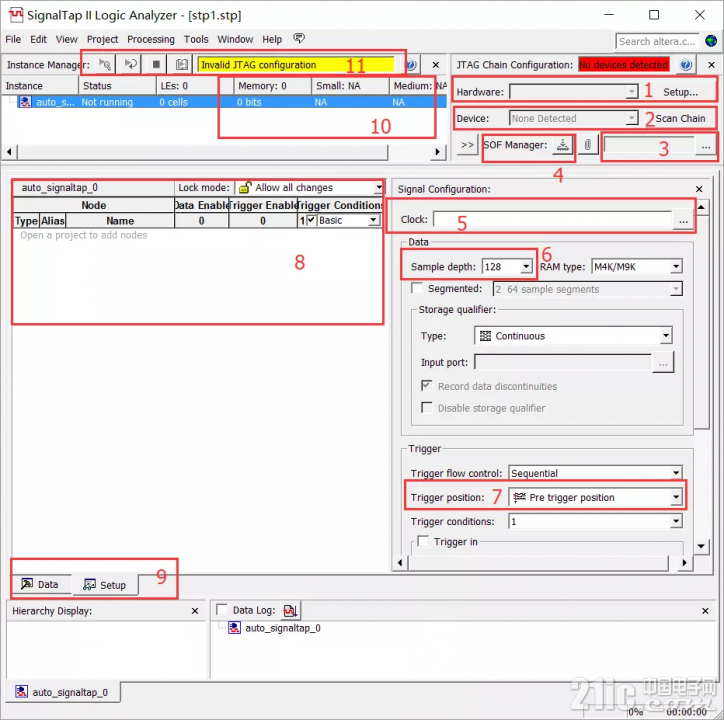This screenshot has width=724, height=720.
Task: Switch to the Data tab
Action: point(41,584)
